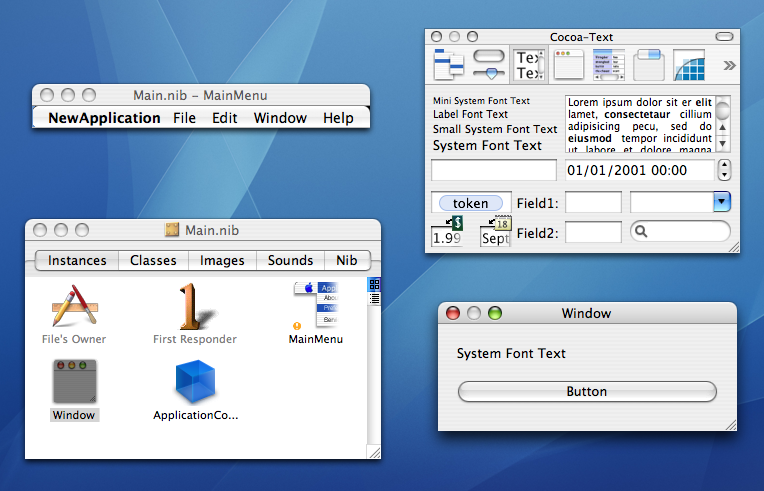The width and height of the screenshot is (764, 491).
Task: Click the empty text field above token field
Action: [494, 170]
